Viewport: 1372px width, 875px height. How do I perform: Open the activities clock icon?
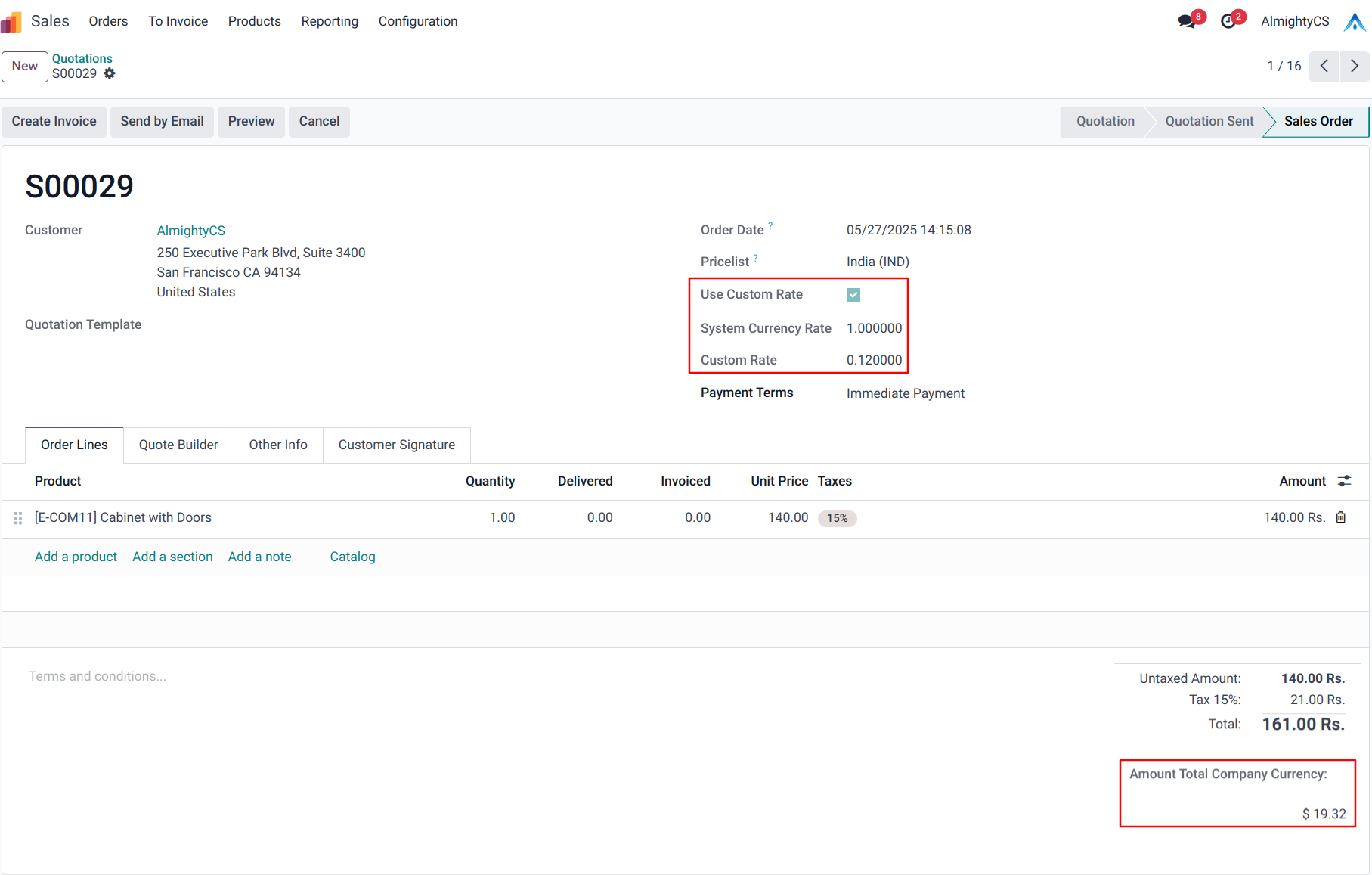(1228, 21)
